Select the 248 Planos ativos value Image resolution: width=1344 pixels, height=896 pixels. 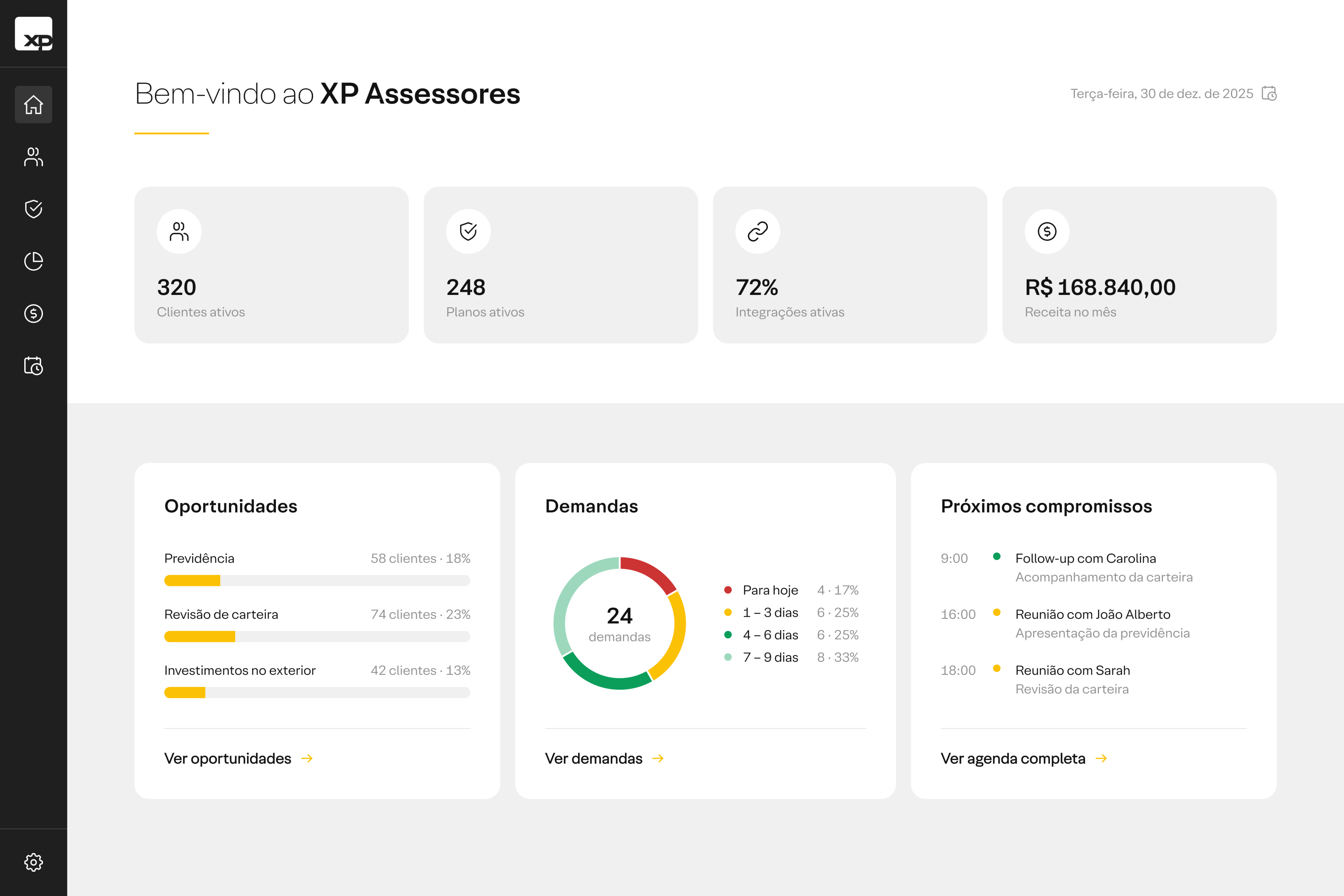[x=466, y=287]
